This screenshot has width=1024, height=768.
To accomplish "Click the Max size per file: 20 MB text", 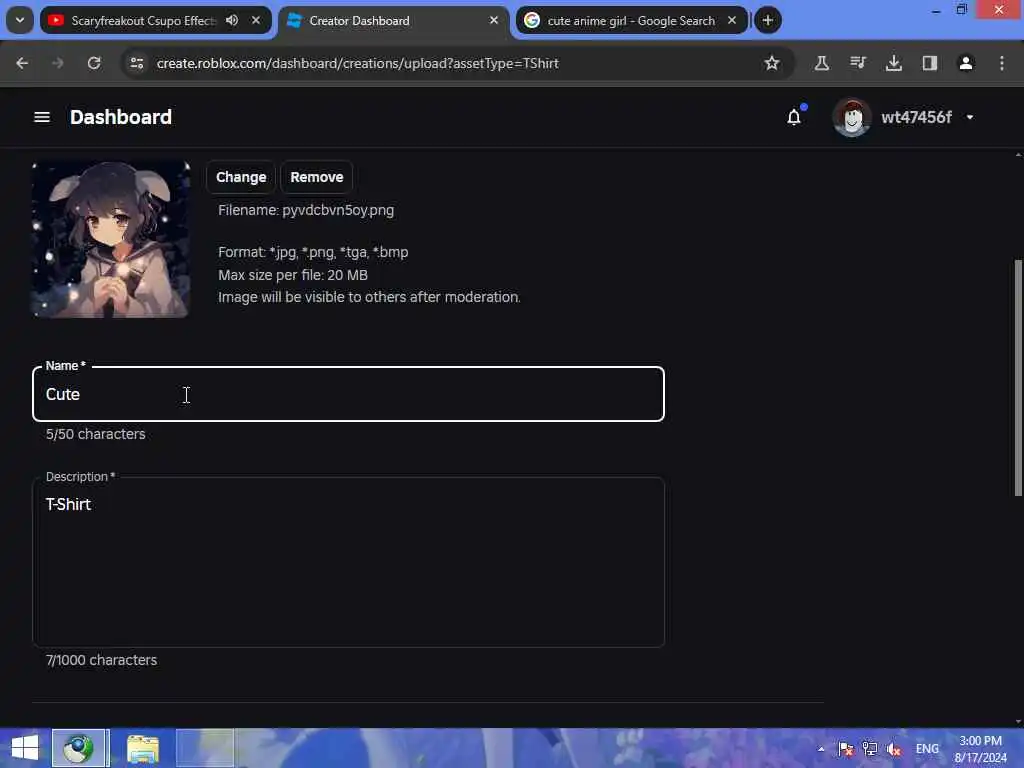I will (293, 275).
